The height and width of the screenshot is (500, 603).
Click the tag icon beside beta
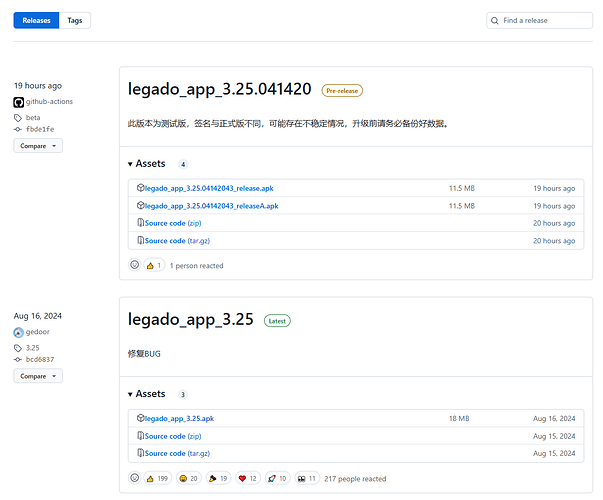coord(18,118)
